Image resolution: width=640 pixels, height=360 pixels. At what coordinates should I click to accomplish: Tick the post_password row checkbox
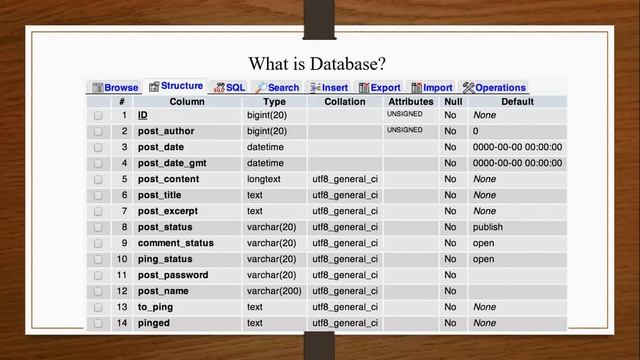[x=98, y=276]
